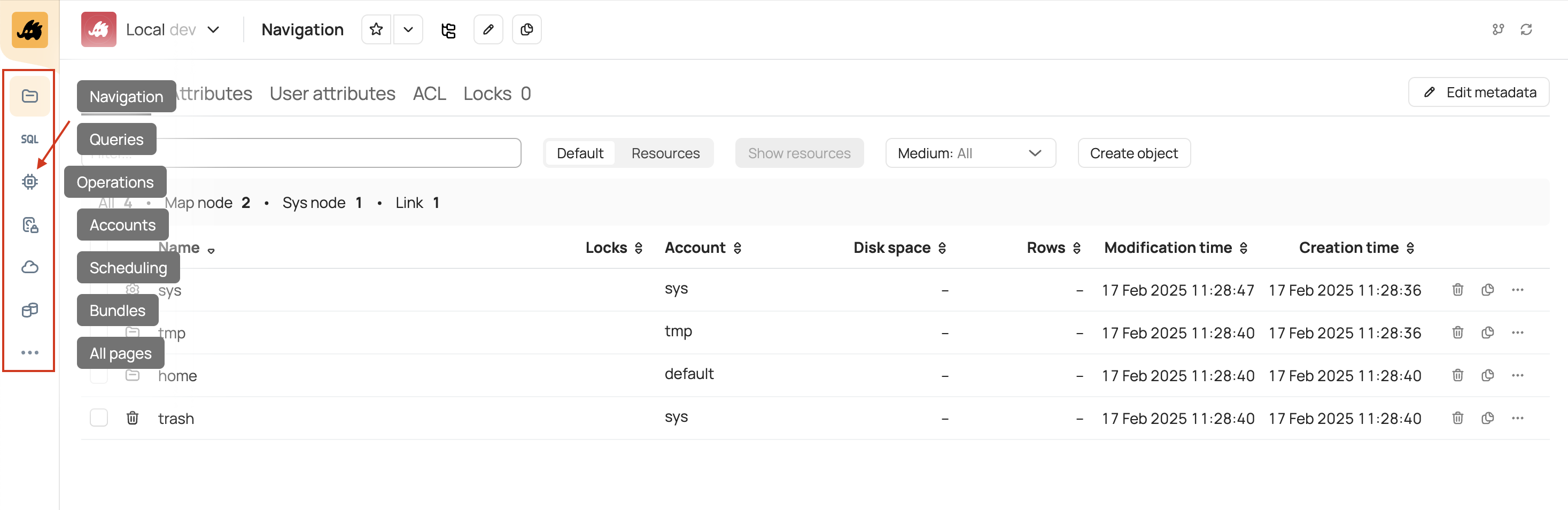Copy the current path using the copy icon
This screenshot has height=510, width=1568.
tap(526, 29)
